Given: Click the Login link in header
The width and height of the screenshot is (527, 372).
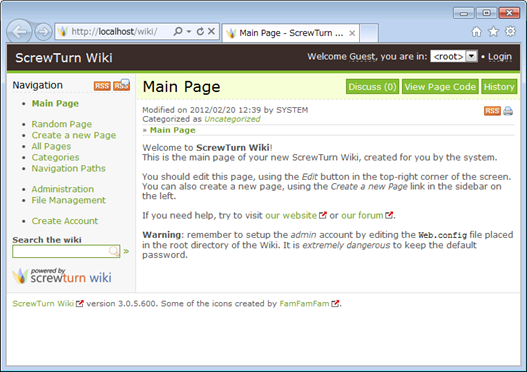Looking at the screenshot, I should pyautogui.click(x=500, y=56).
